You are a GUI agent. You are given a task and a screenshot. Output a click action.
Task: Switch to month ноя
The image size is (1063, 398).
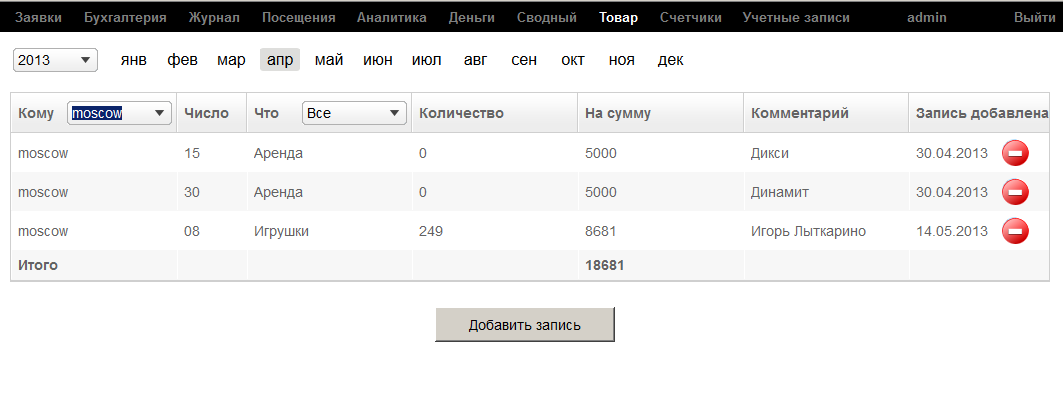(x=622, y=60)
